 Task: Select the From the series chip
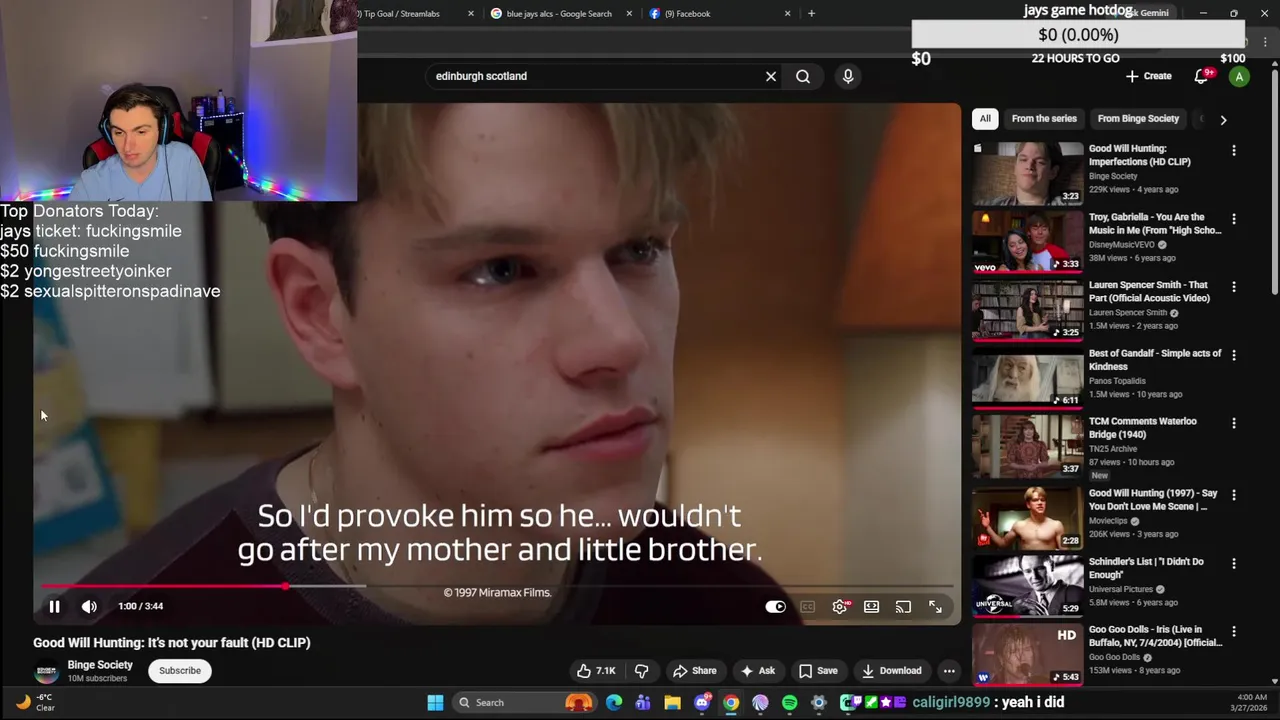pos(1044,118)
